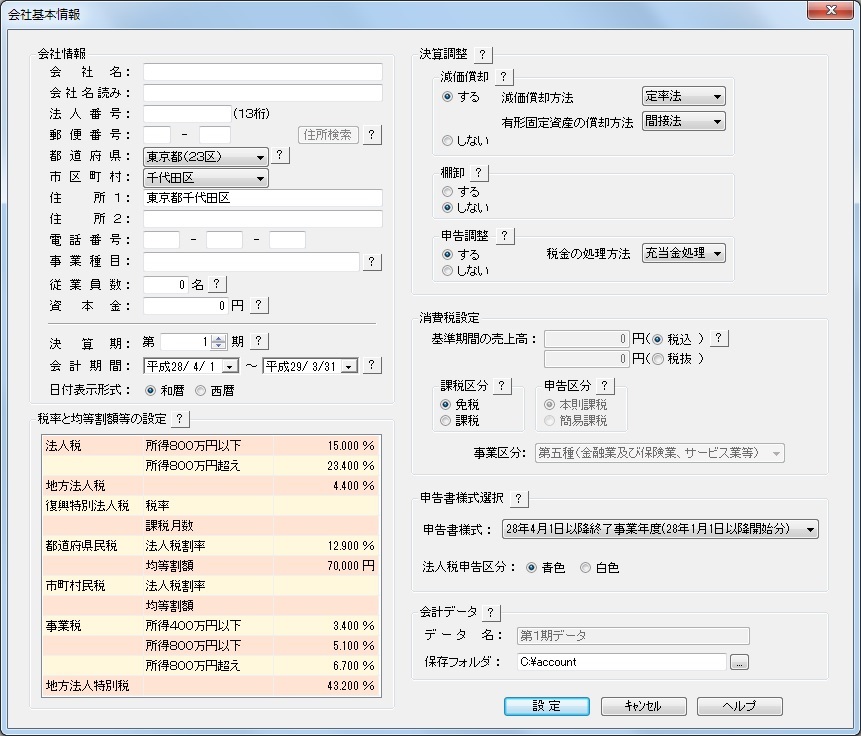The width and height of the screenshot is (861, 736).
Task: Click the キャンセル button
Action: click(x=643, y=706)
